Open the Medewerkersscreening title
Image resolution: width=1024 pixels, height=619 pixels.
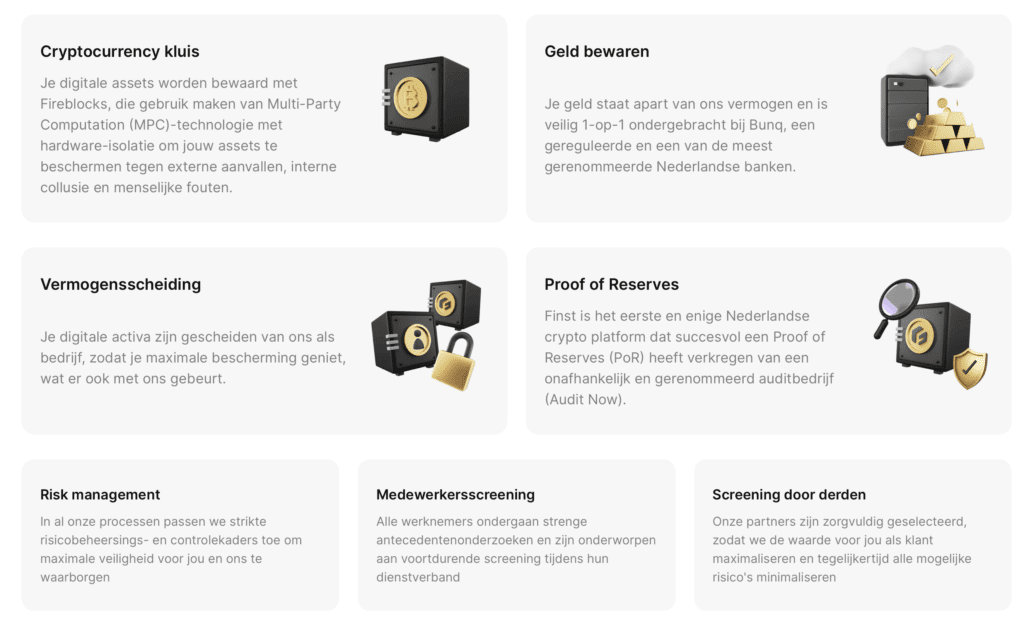(455, 495)
